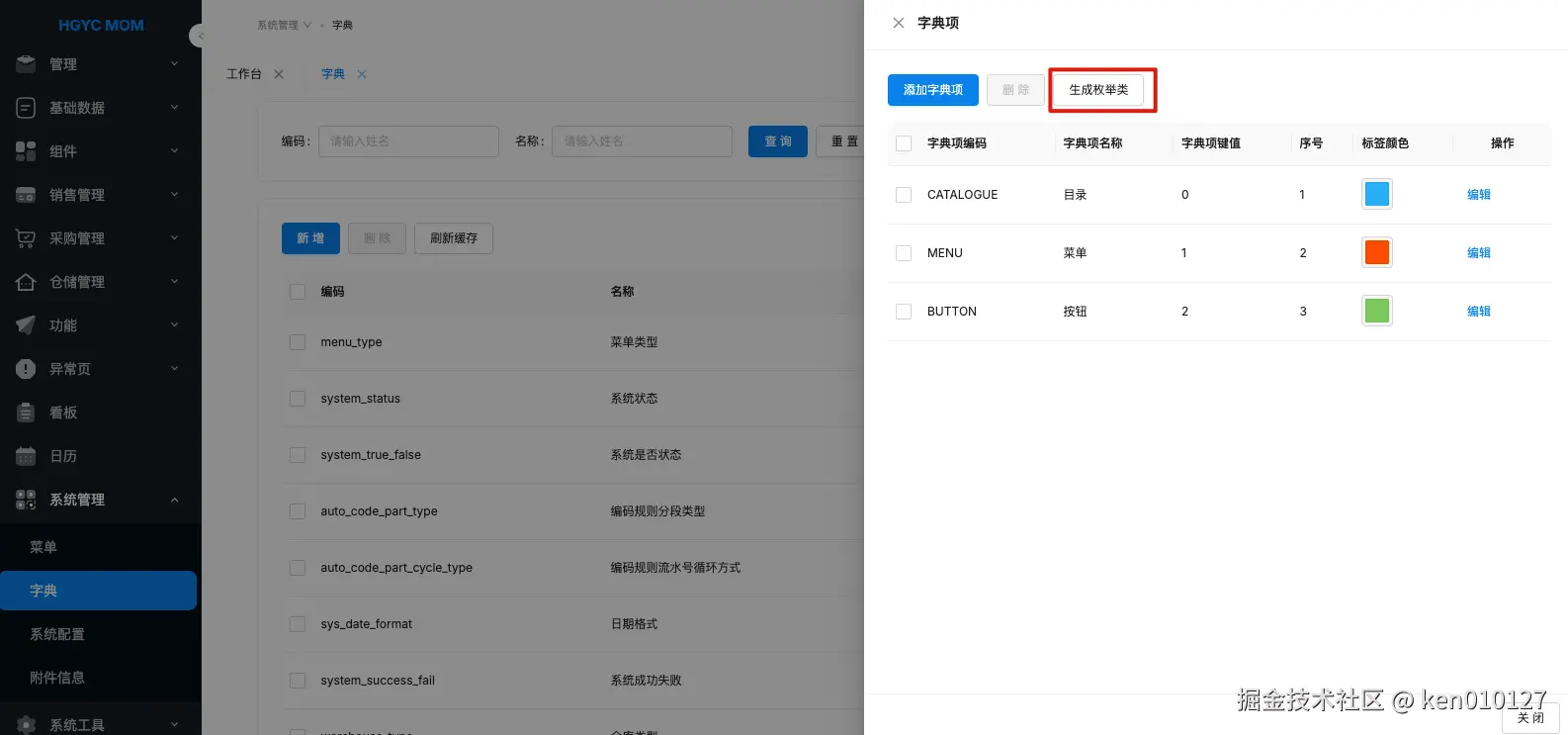Click the orange color swatch for MENU

coord(1377,252)
